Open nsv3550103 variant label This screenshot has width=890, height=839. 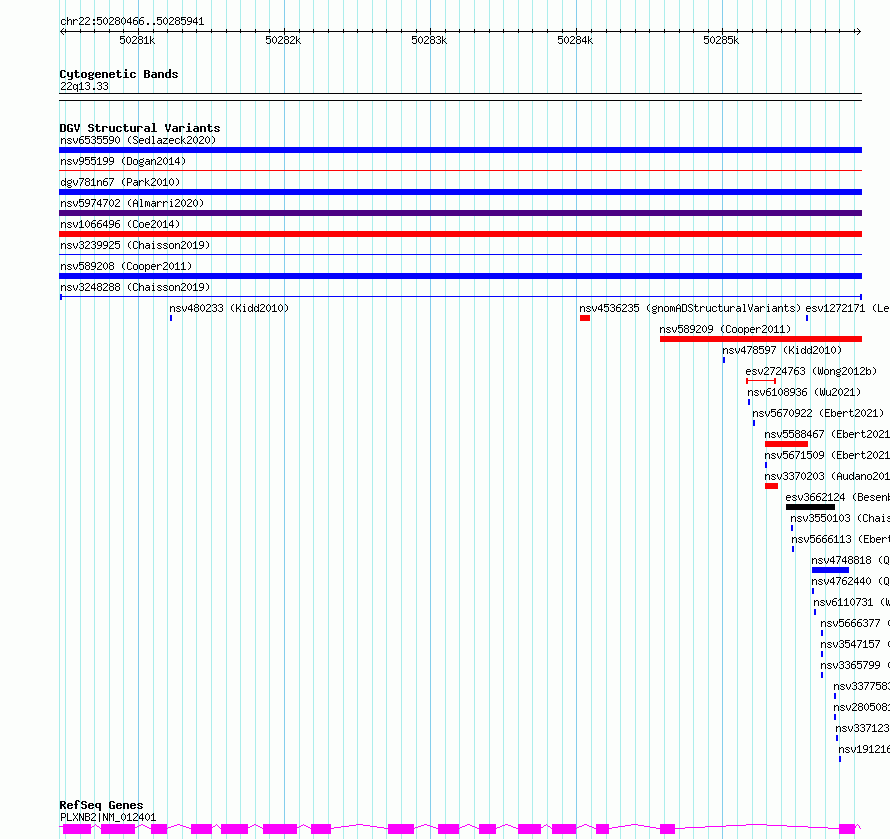coord(840,518)
